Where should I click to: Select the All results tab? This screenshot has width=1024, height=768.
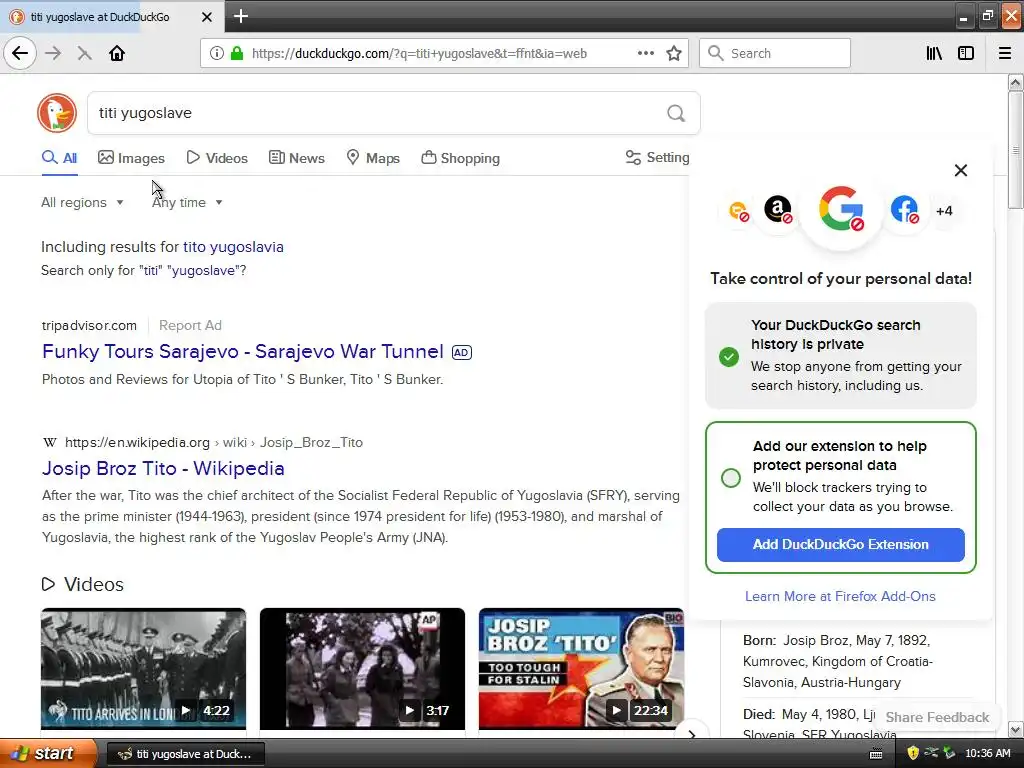tap(59, 158)
